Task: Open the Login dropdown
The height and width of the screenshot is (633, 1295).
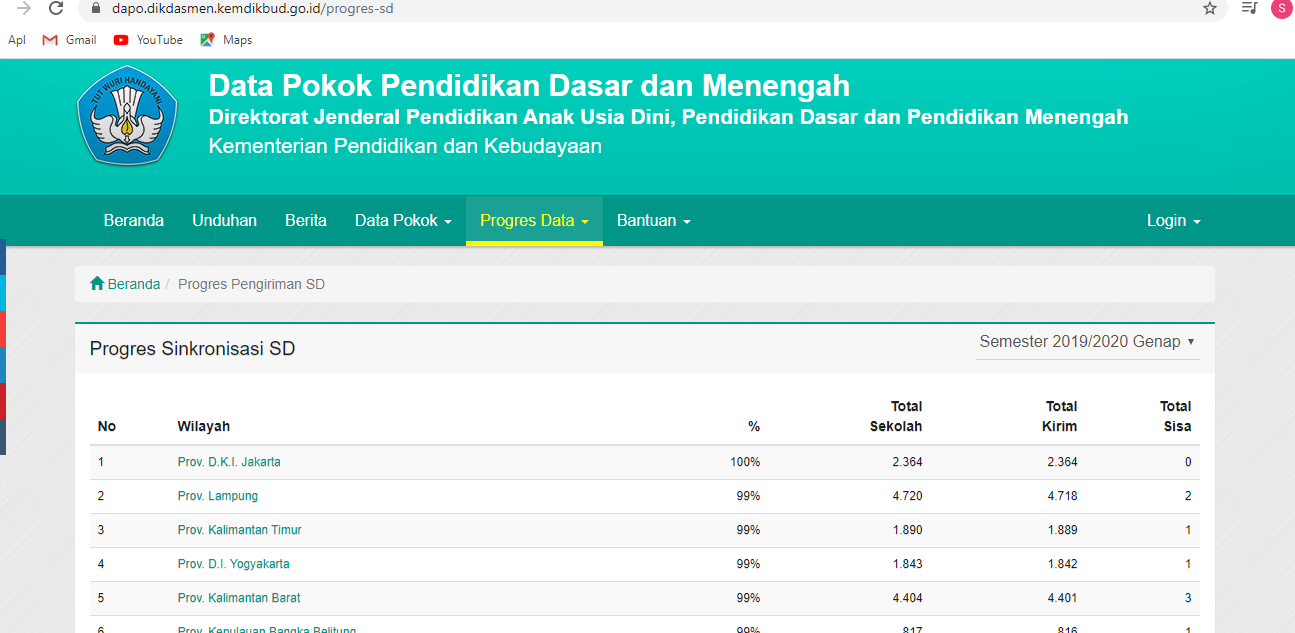Action: click(x=1173, y=220)
